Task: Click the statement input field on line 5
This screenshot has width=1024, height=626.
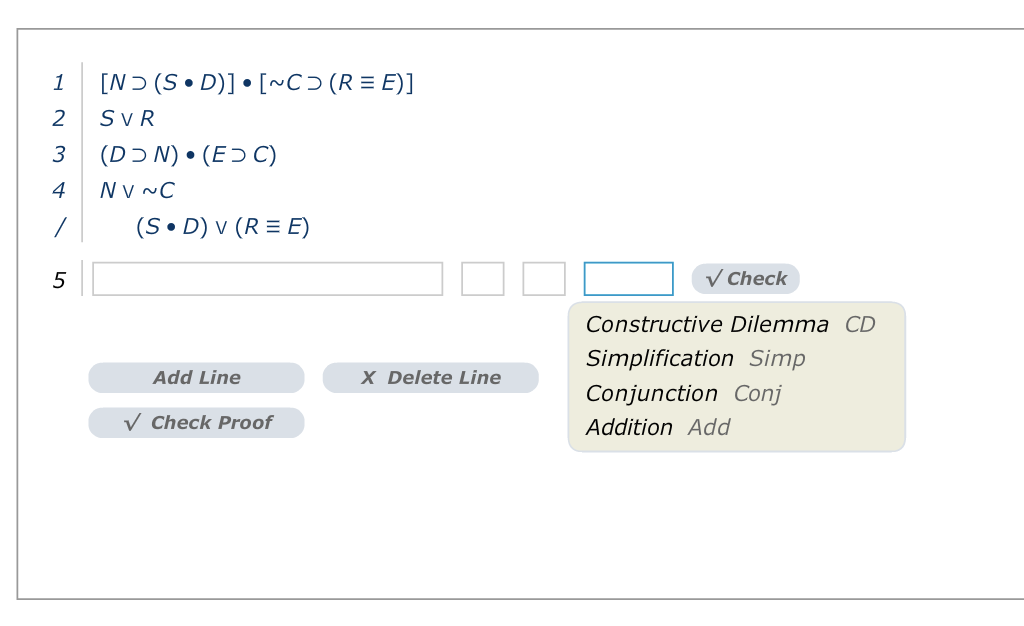Action: pyautogui.click(x=267, y=278)
